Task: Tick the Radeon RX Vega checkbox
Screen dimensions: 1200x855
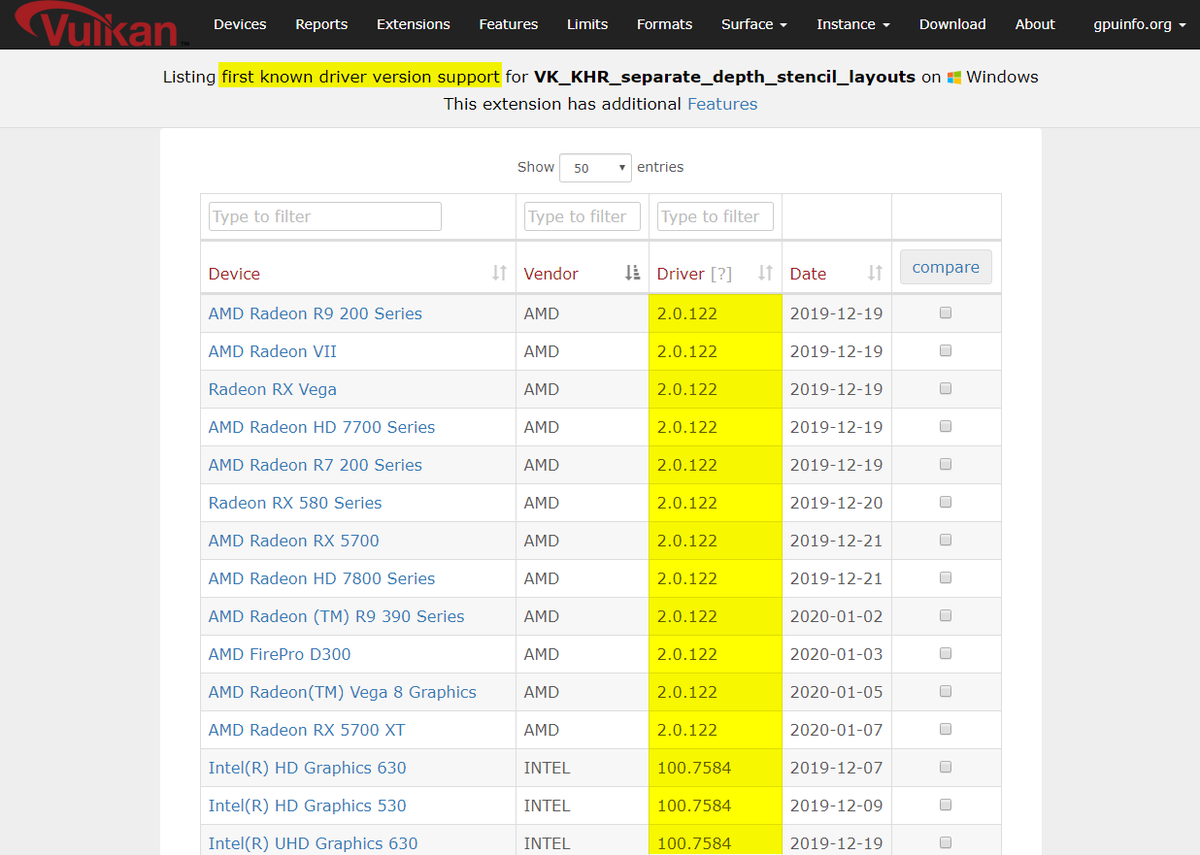Action: coord(946,389)
